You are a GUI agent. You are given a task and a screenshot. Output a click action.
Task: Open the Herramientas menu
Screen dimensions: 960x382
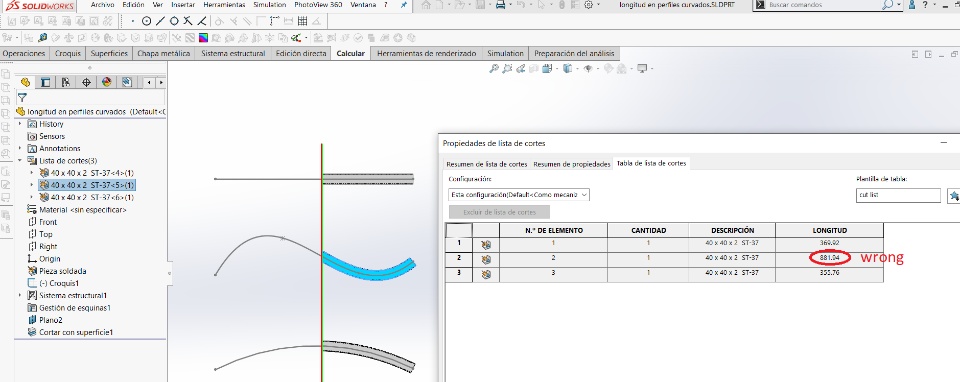pyautogui.click(x=225, y=4)
